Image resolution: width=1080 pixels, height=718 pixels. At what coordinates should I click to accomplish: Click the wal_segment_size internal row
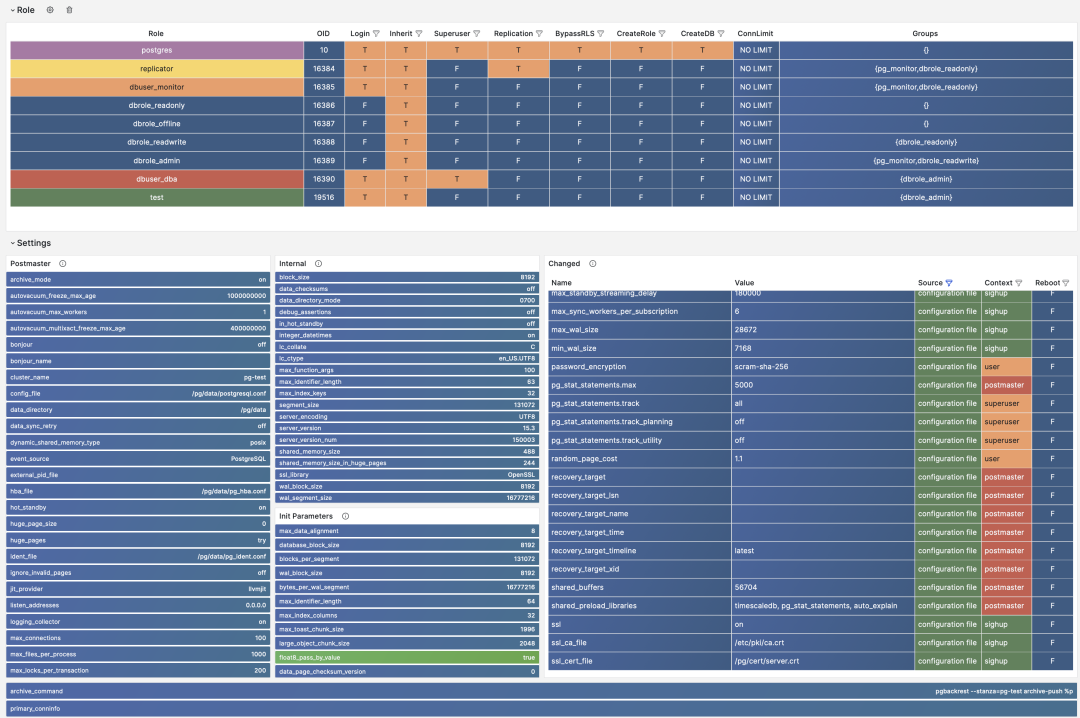(407, 498)
